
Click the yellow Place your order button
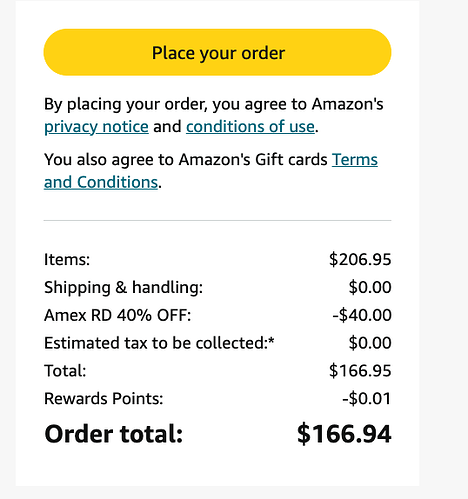pyautogui.click(x=217, y=52)
